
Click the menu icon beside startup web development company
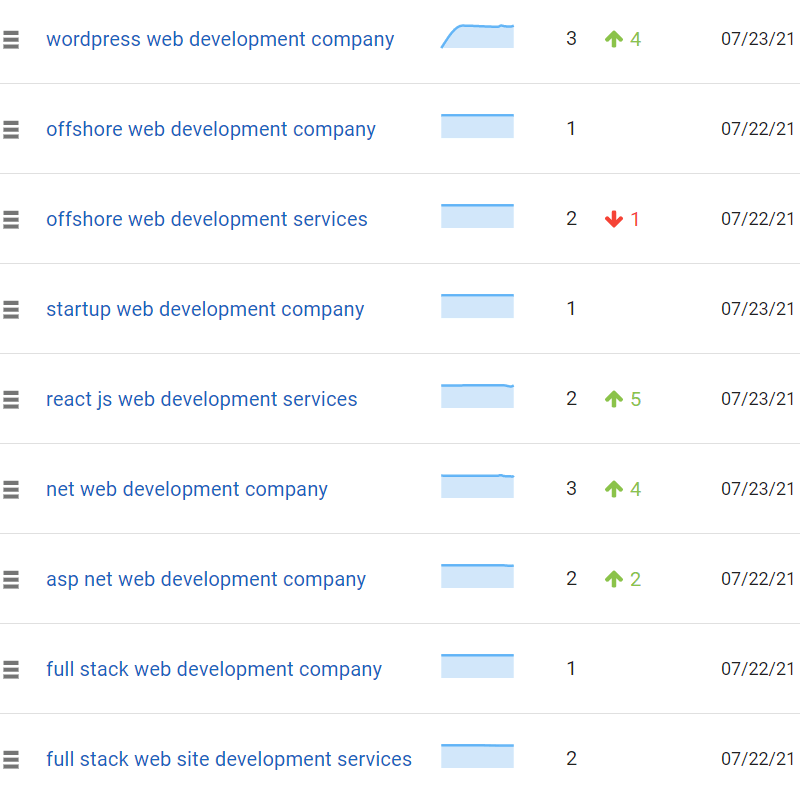tap(11, 309)
